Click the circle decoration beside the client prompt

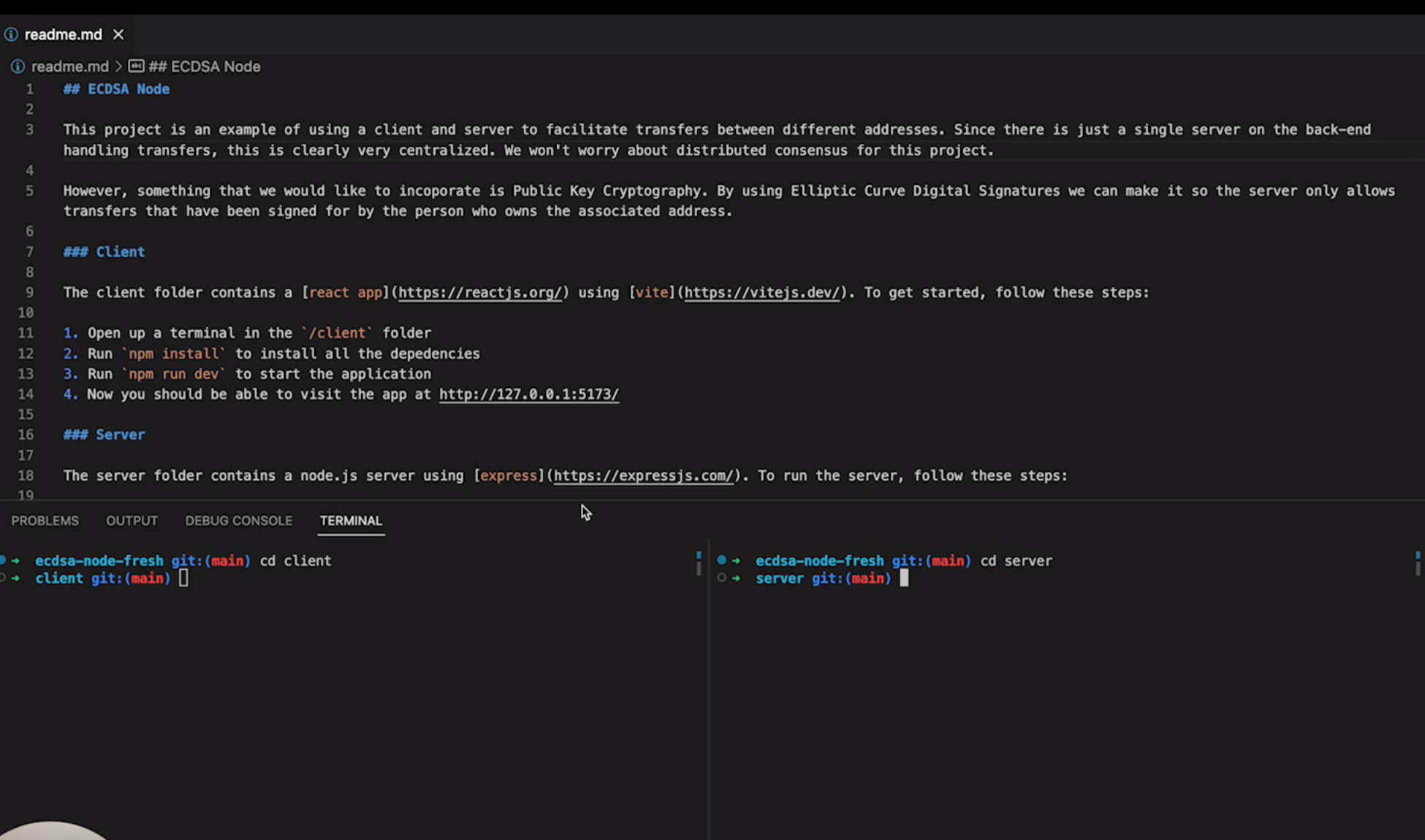[2, 577]
